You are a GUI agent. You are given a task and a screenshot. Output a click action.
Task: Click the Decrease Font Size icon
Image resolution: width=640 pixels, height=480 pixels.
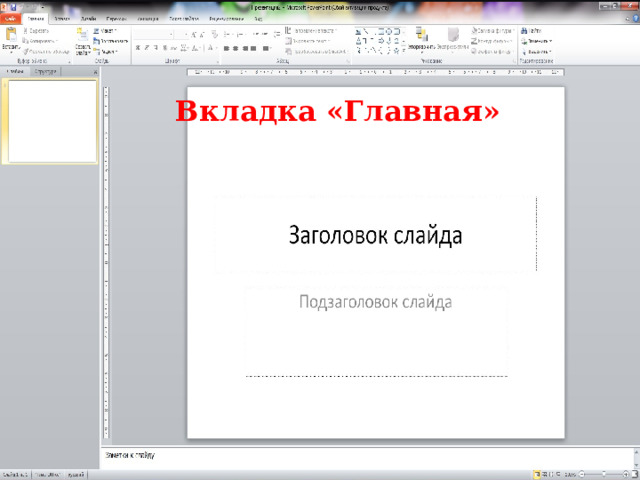(202, 35)
